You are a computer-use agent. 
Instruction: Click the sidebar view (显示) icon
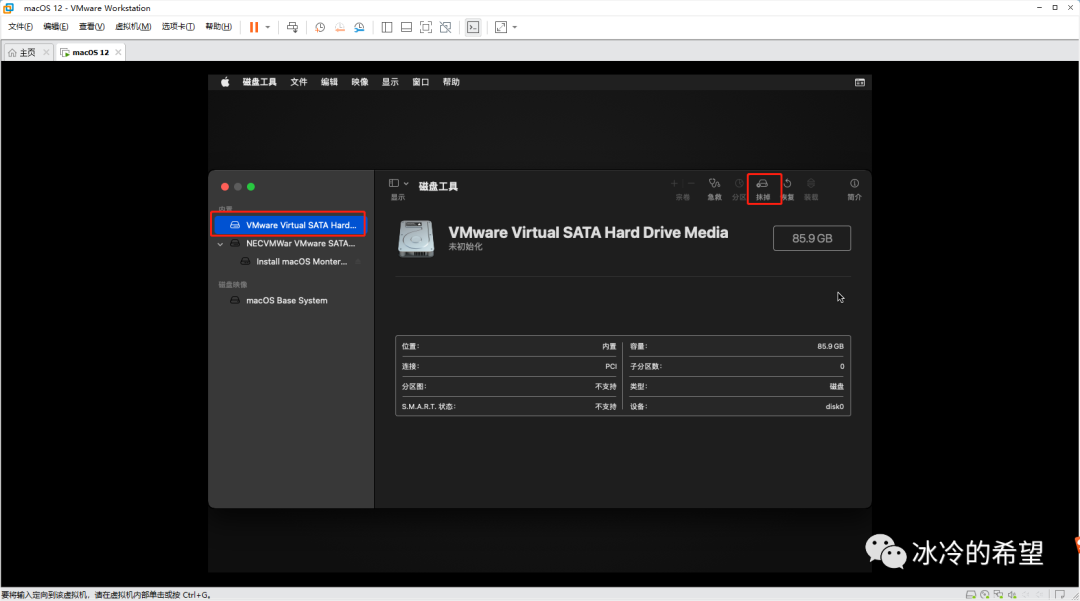394,183
